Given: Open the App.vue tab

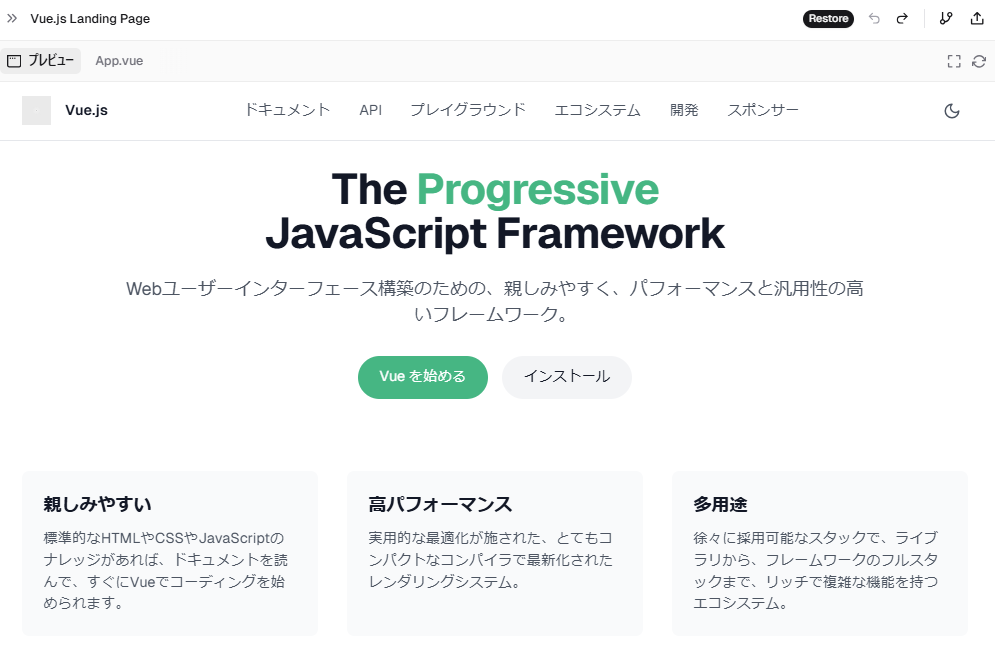Looking at the screenshot, I should (x=119, y=61).
